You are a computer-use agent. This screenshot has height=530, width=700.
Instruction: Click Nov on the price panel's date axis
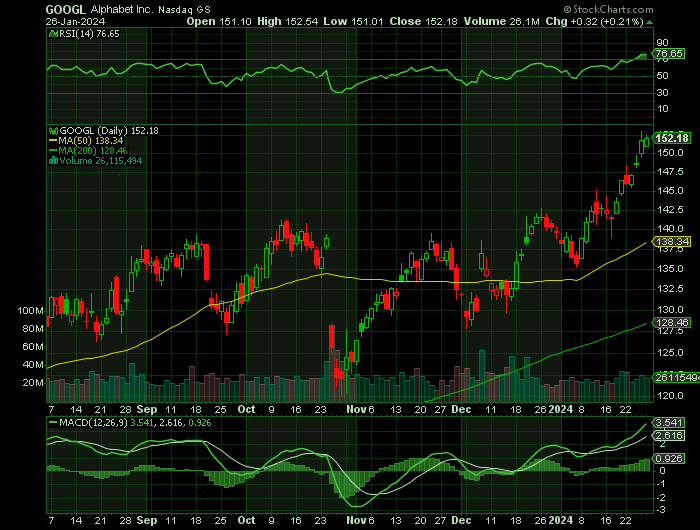356,409
